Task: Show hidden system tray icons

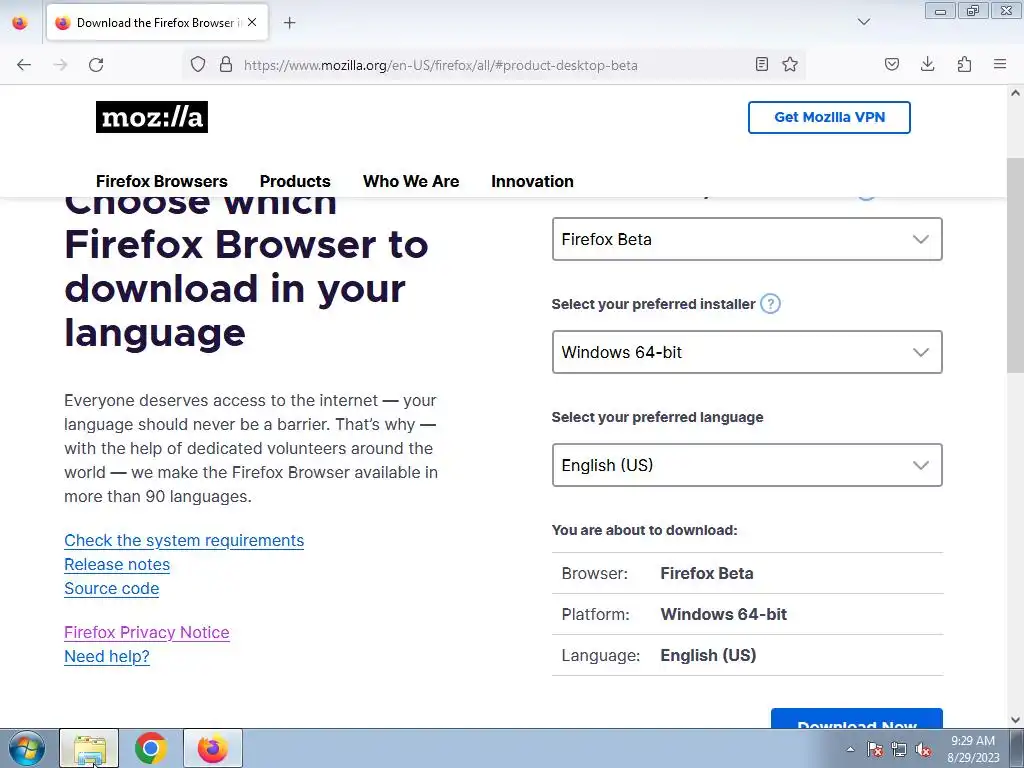Action: click(850, 749)
